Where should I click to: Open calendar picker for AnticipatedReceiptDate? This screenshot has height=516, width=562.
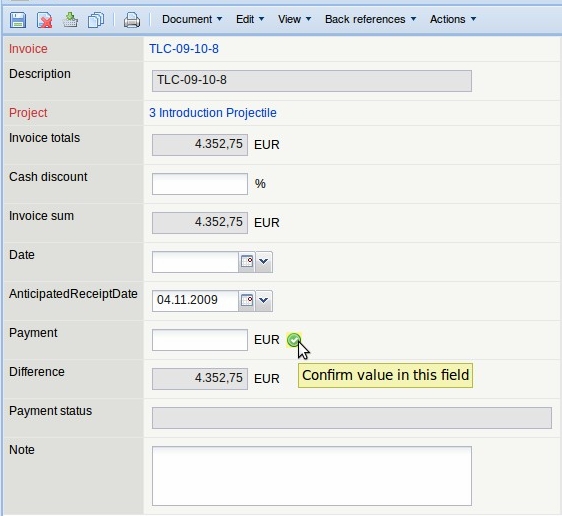(x=247, y=301)
